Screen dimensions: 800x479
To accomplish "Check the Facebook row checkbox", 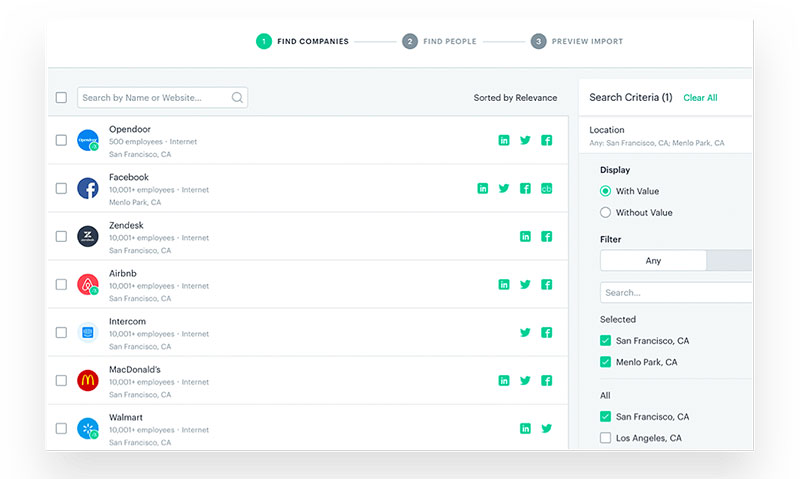I will click(x=61, y=188).
